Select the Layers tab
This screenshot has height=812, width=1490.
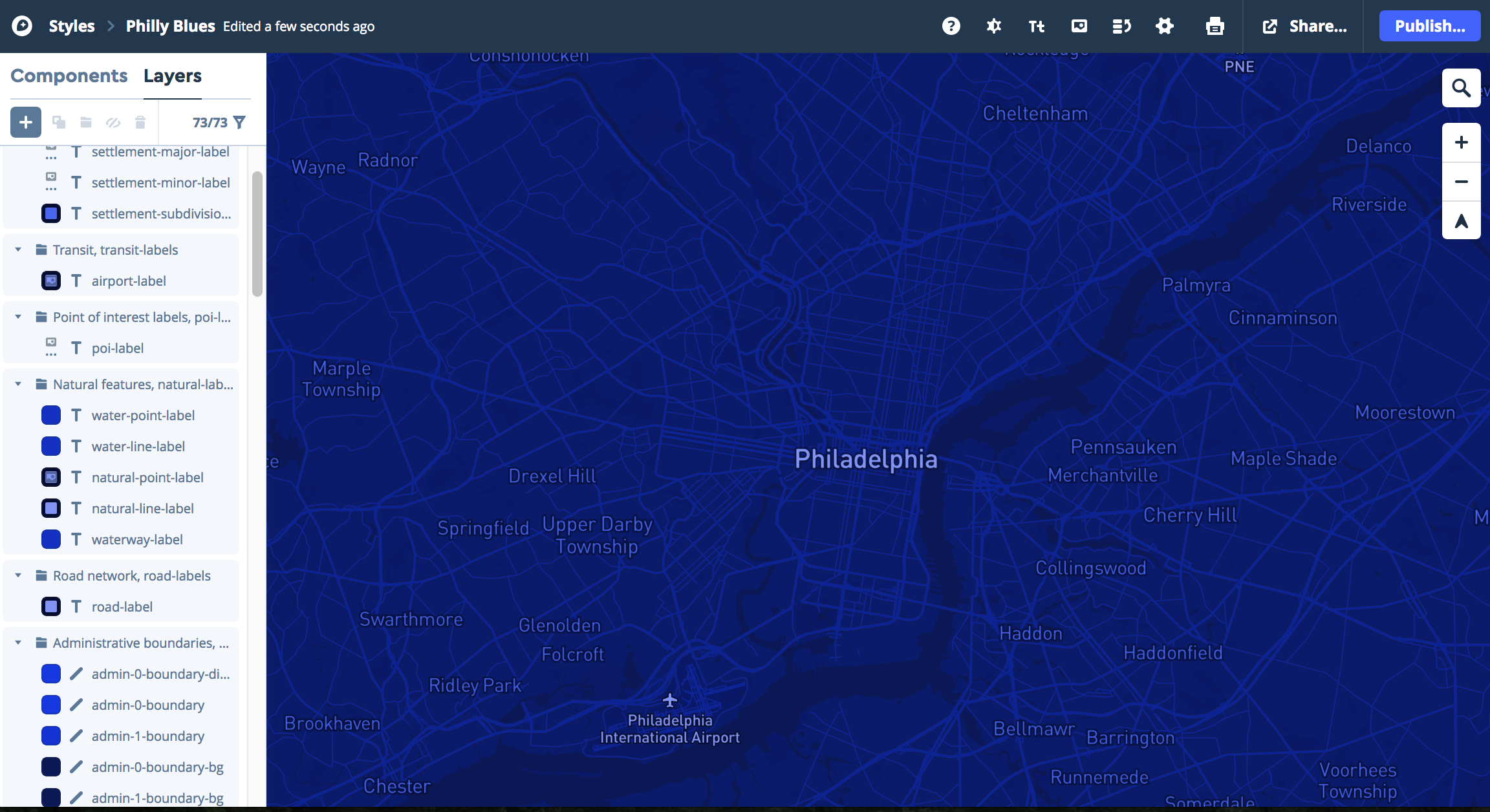coord(173,76)
